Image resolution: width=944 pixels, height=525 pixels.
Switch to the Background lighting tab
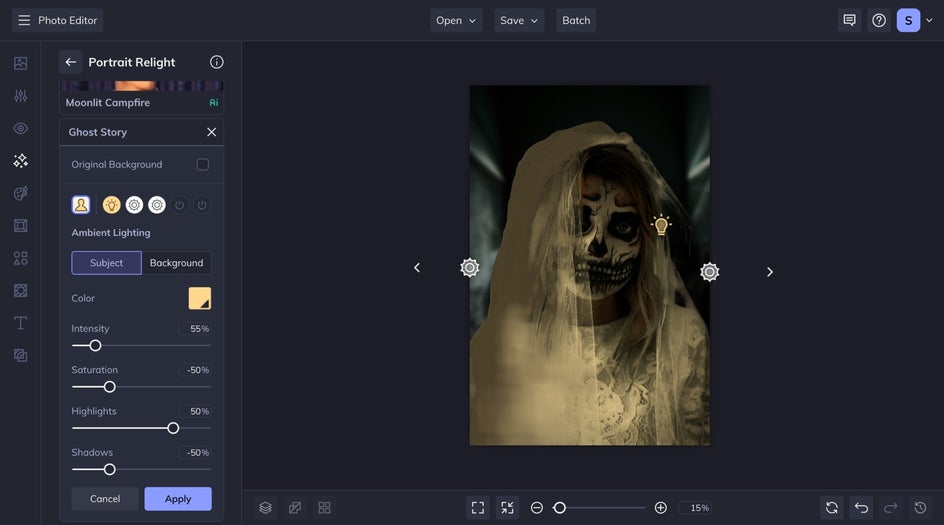click(176, 263)
